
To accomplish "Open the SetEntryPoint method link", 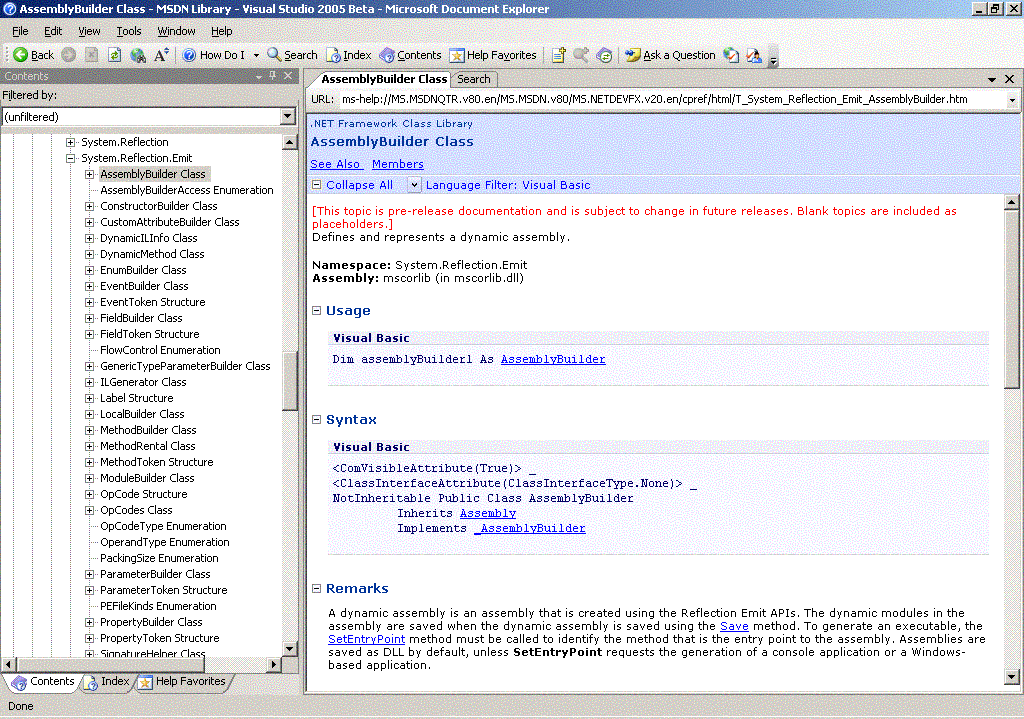I will (366, 639).
